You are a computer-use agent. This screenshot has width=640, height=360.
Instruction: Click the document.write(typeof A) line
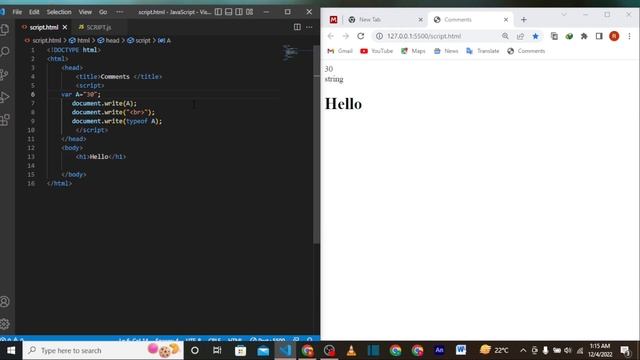pyautogui.click(x=117, y=121)
